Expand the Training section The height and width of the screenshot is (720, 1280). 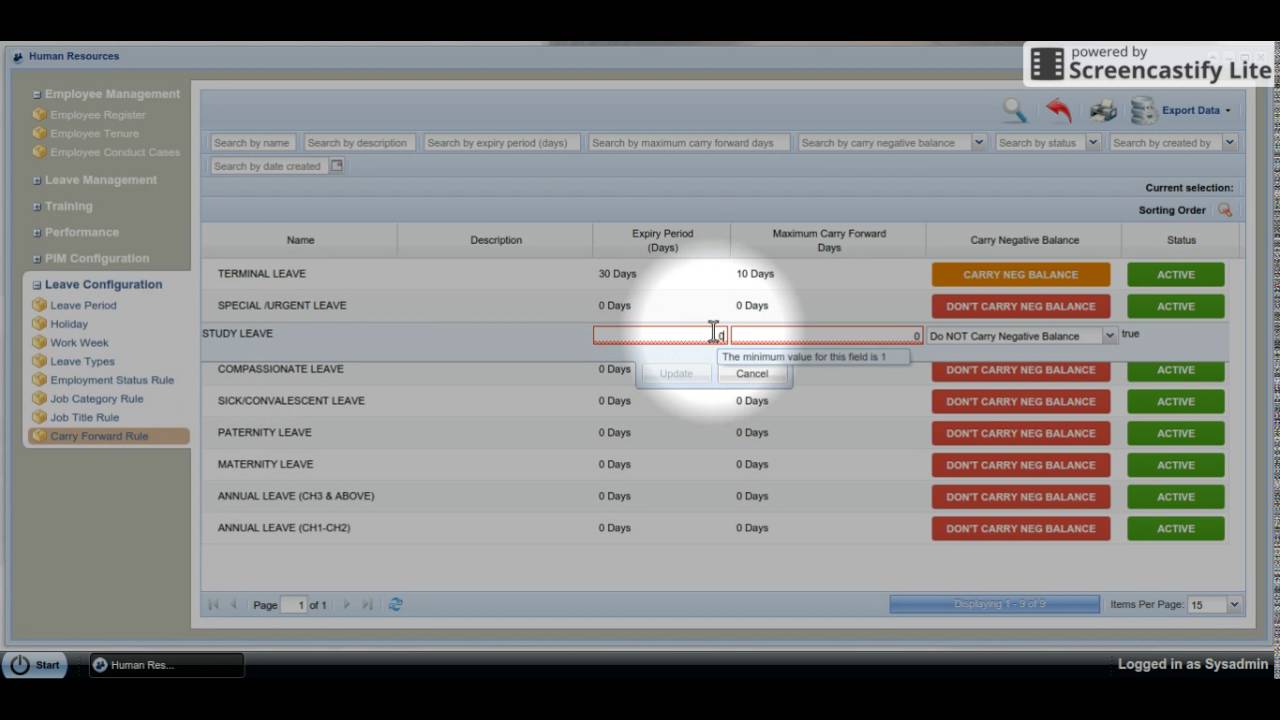tap(37, 206)
